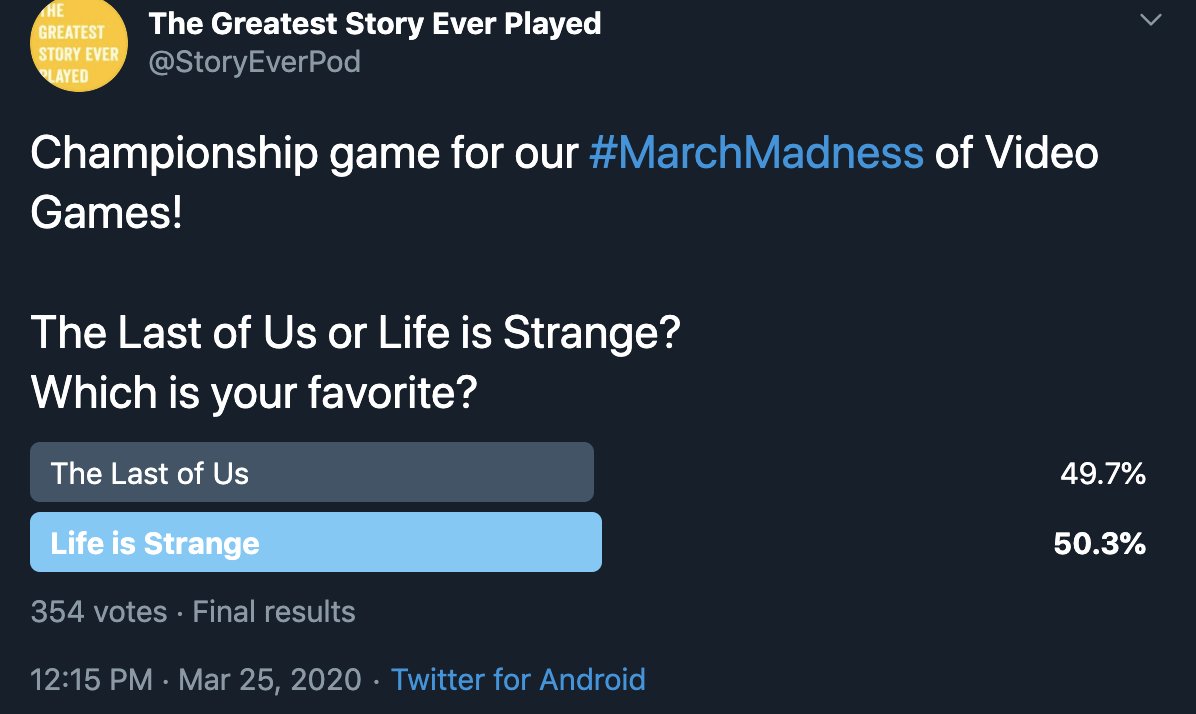This screenshot has height=714, width=1196.
Task: Click Life is Strange option label
Action: point(155,544)
